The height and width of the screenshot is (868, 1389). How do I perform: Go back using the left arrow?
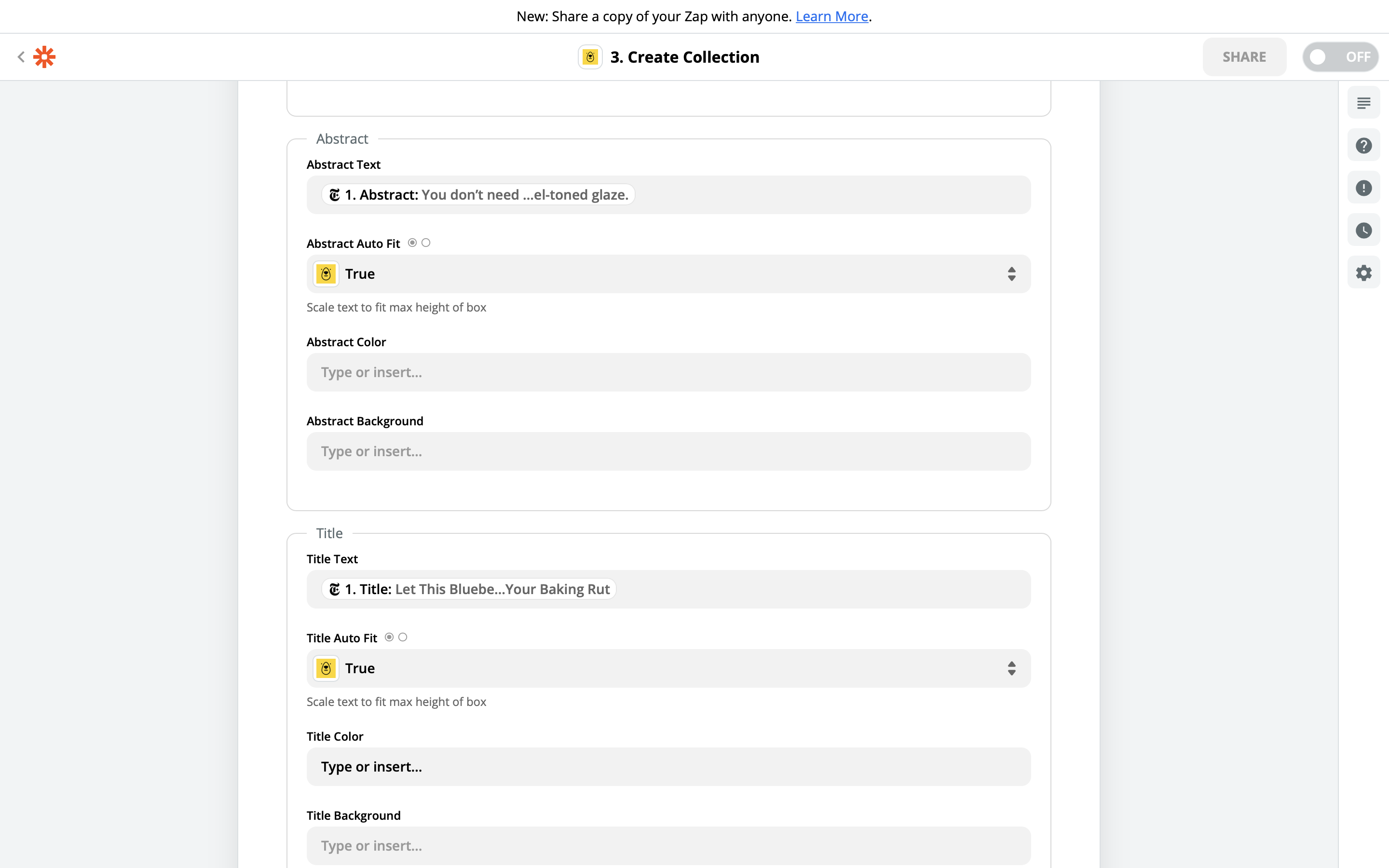[x=21, y=57]
